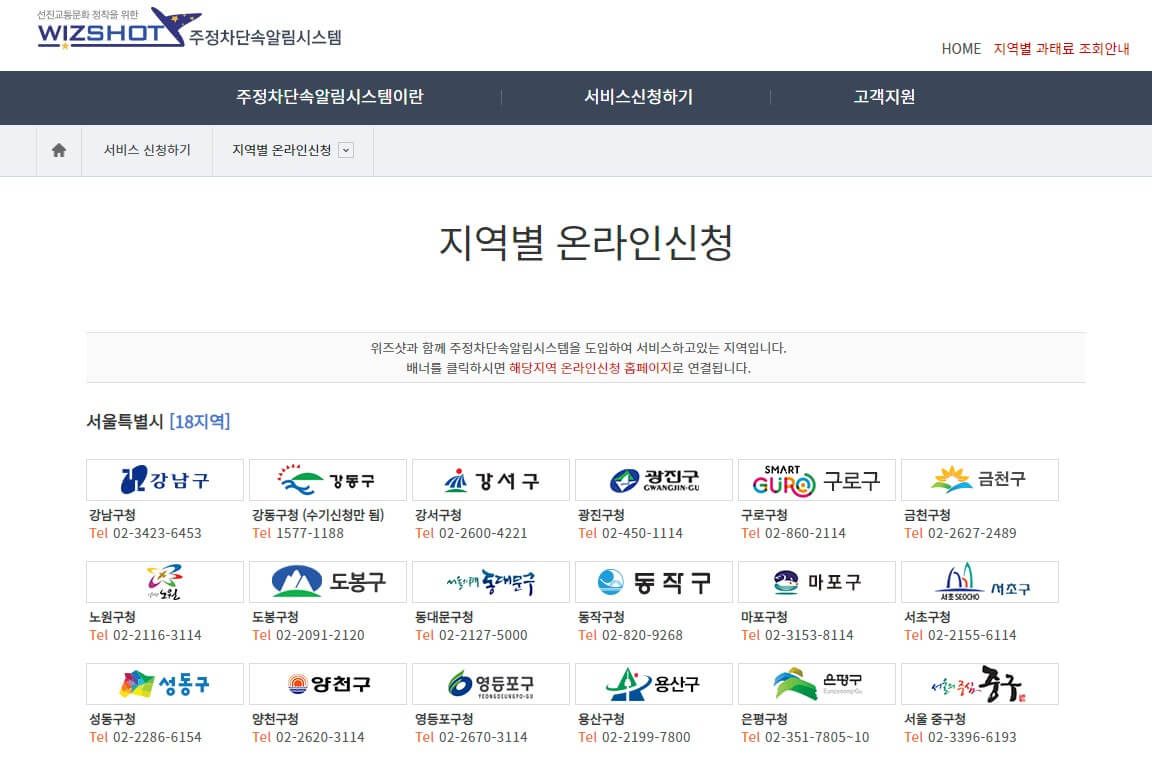Image resolution: width=1152 pixels, height=780 pixels.
Task: Open 서비스신청하기 main menu
Action: pos(638,97)
